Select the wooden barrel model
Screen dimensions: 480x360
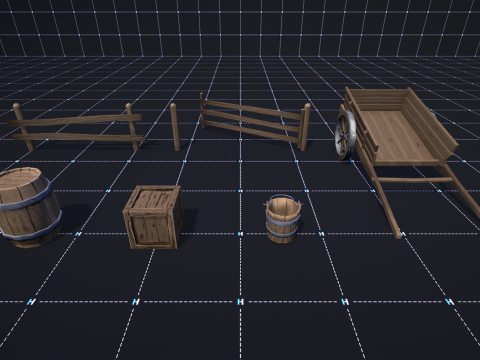29,207
